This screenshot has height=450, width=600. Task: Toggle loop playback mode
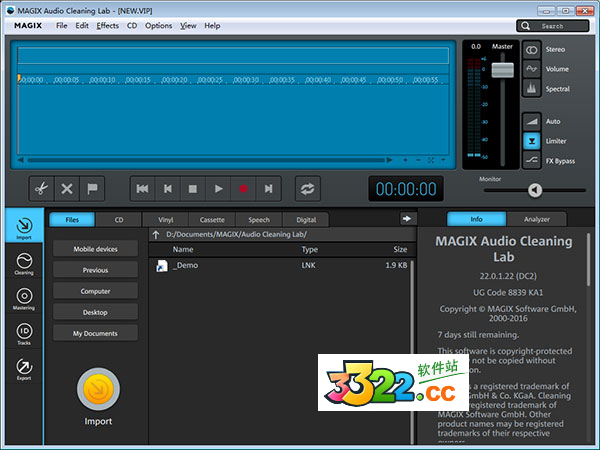308,189
